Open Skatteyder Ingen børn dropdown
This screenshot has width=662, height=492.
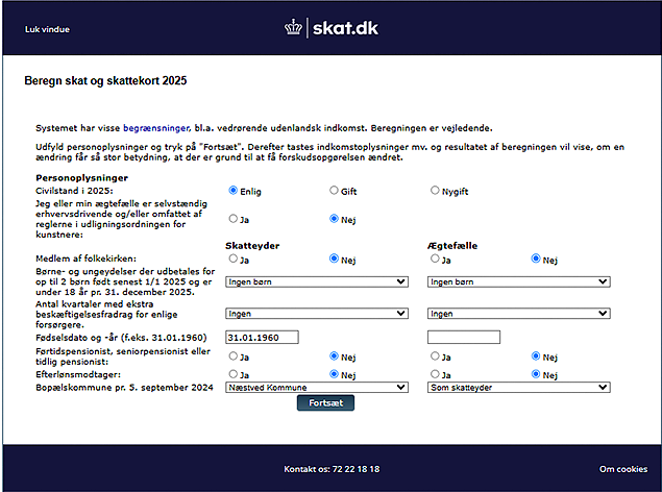pyautogui.click(x=317, y=282)
